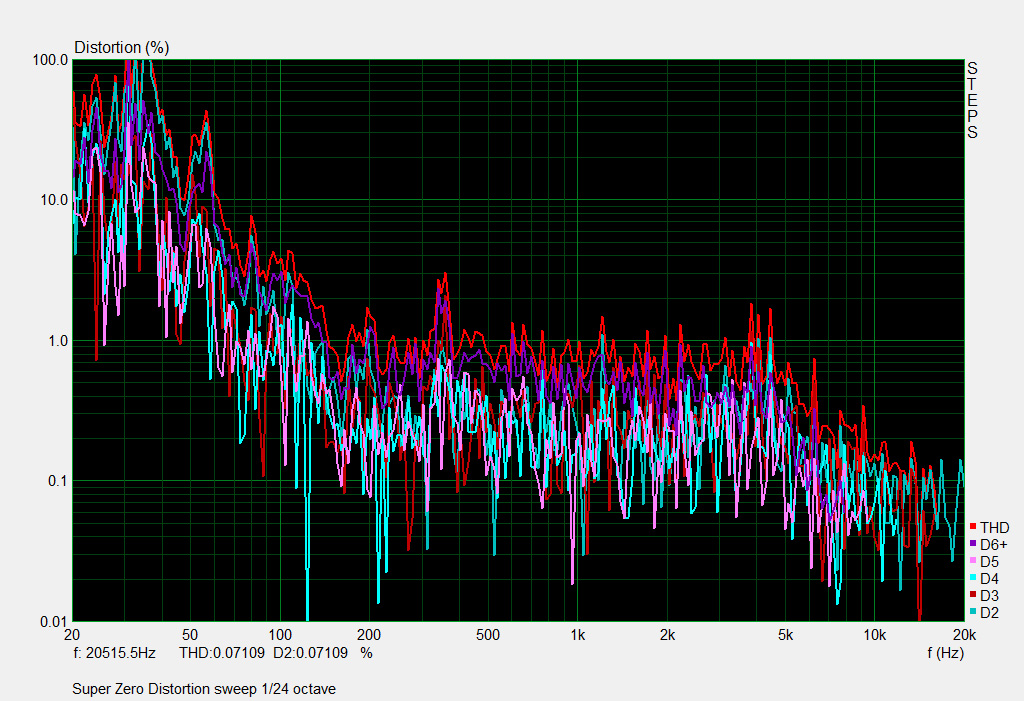Click the 500 frequency axis label
Image resolution: width=1024 pixels, height=701 pixels.
(x=488, y=635)
